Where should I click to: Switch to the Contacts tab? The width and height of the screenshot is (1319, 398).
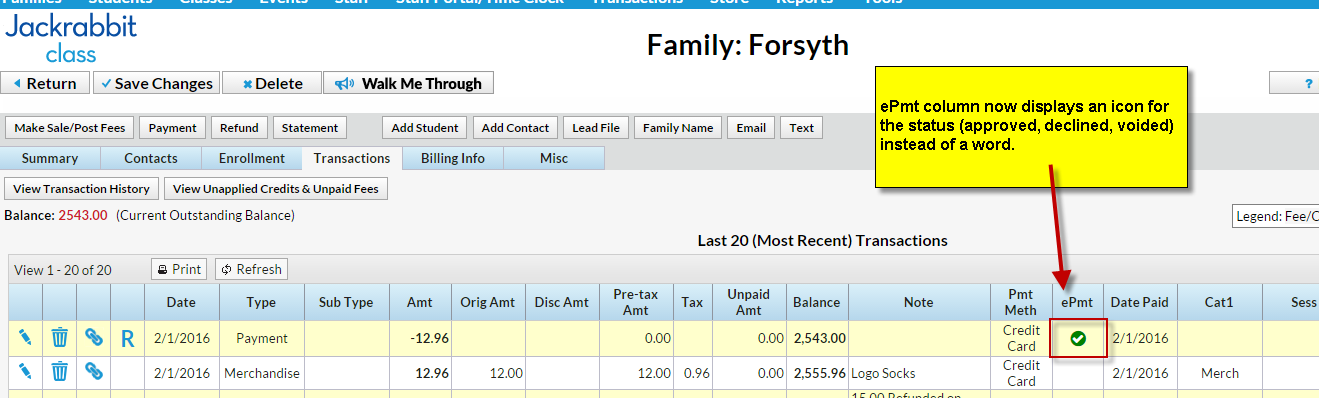[151, 158]
